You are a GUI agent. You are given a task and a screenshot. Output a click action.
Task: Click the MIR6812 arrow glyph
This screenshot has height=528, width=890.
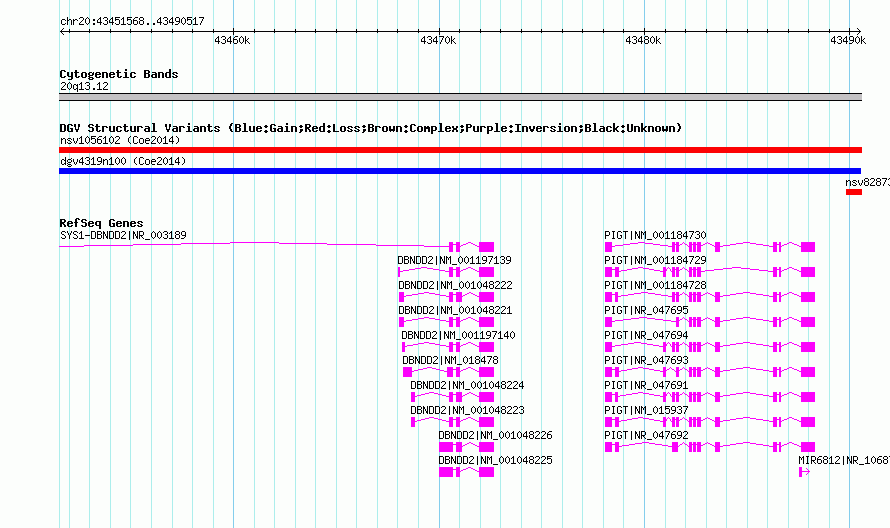(x=804, y=472)
